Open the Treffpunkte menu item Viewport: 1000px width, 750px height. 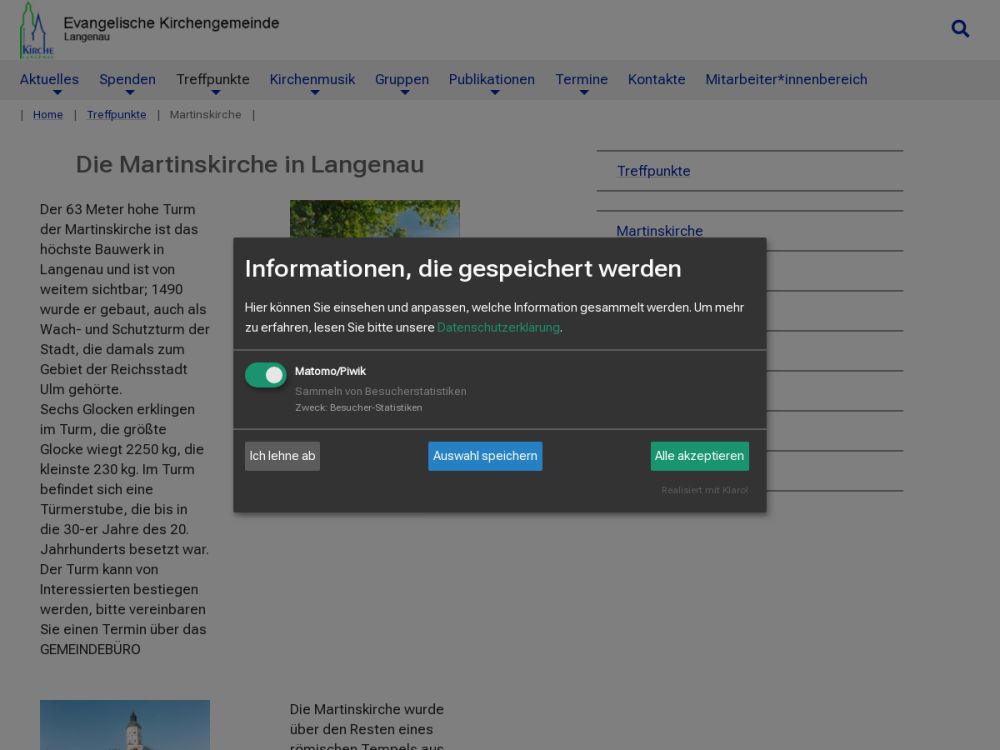pos(213,79)
